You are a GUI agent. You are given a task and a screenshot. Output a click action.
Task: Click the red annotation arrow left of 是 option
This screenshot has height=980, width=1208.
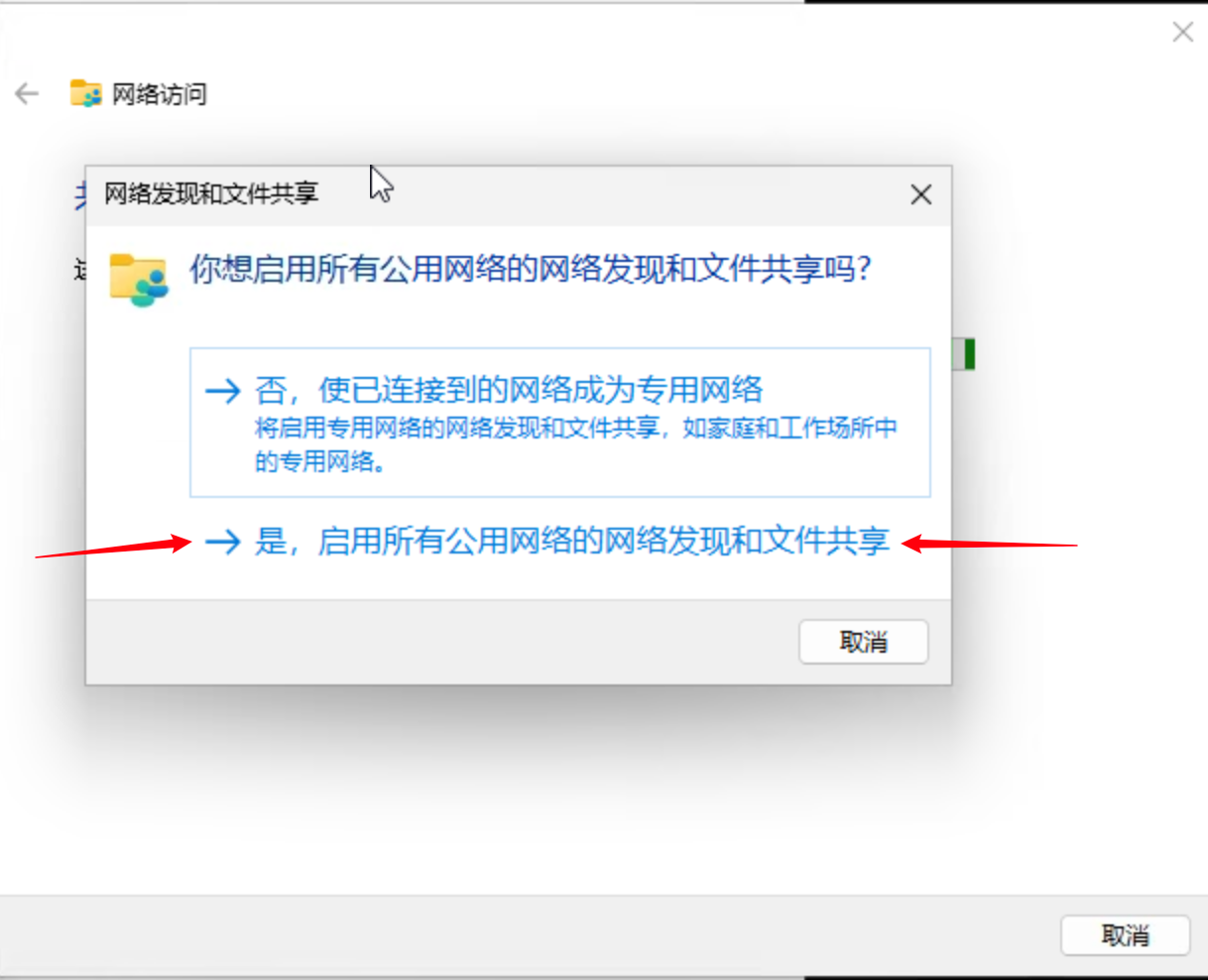pyautogui.click(x=113, y=549)
